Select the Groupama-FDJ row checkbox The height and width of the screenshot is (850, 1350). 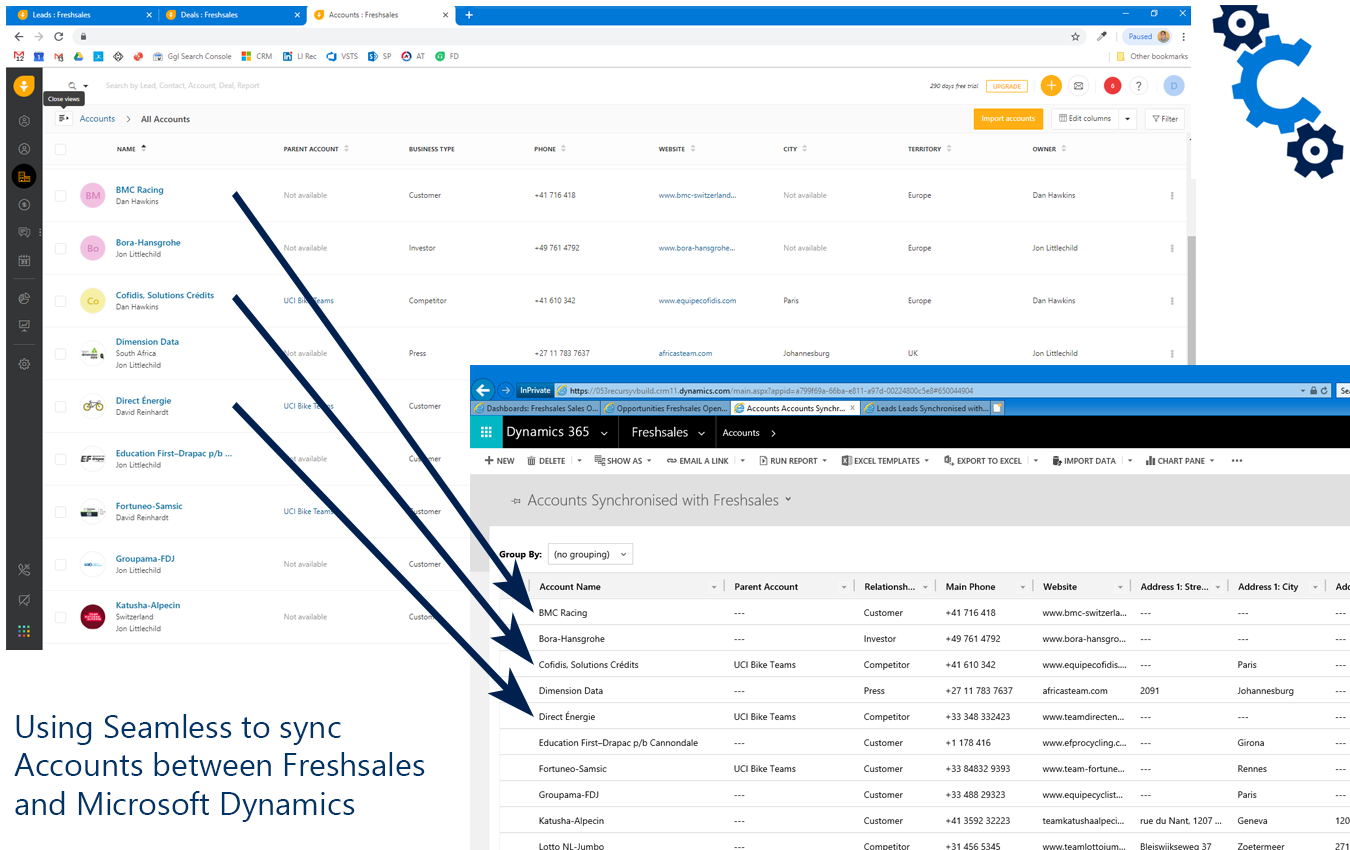point(60,564)
